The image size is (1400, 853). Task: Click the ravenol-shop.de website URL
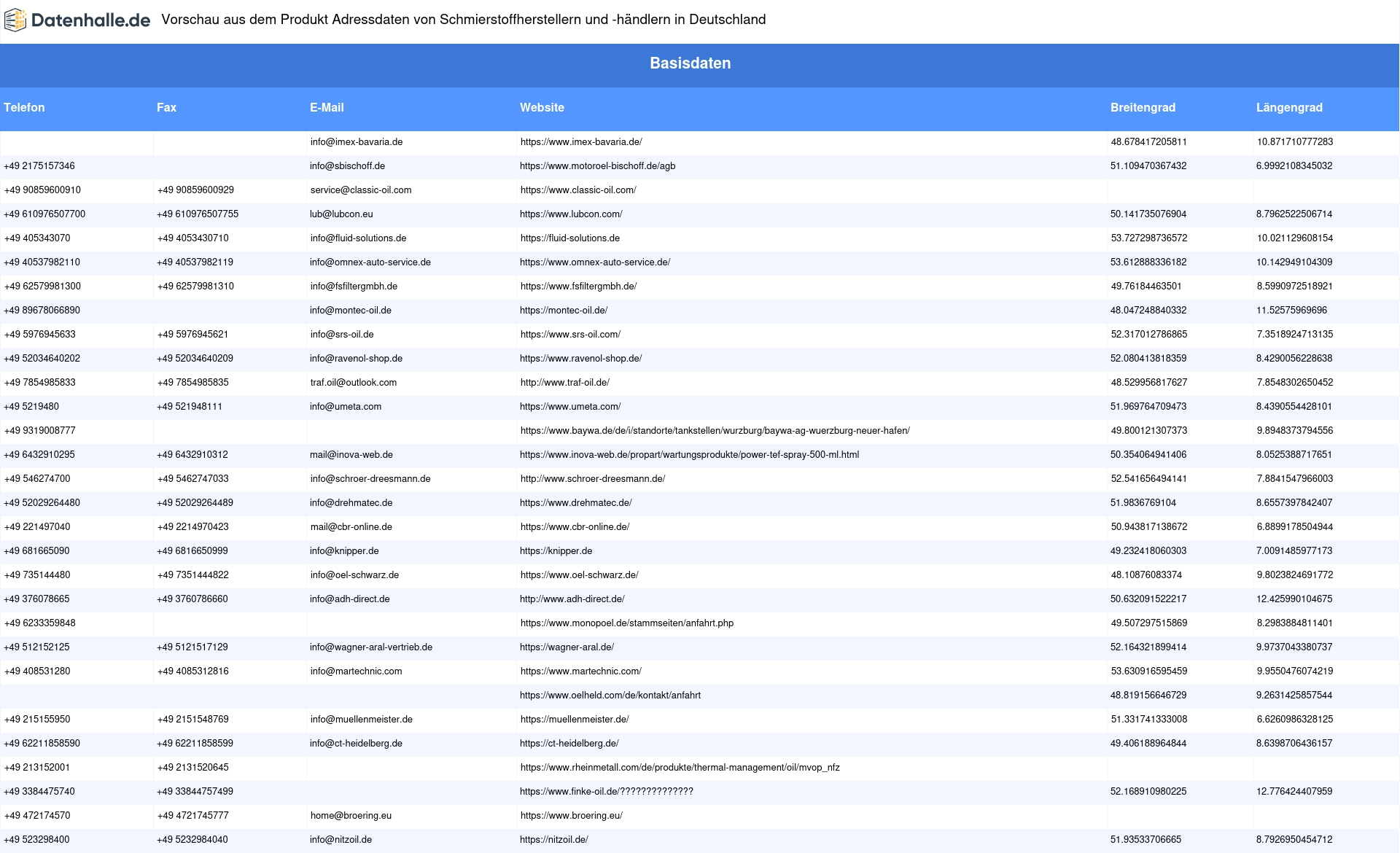(x=581, y=359)
